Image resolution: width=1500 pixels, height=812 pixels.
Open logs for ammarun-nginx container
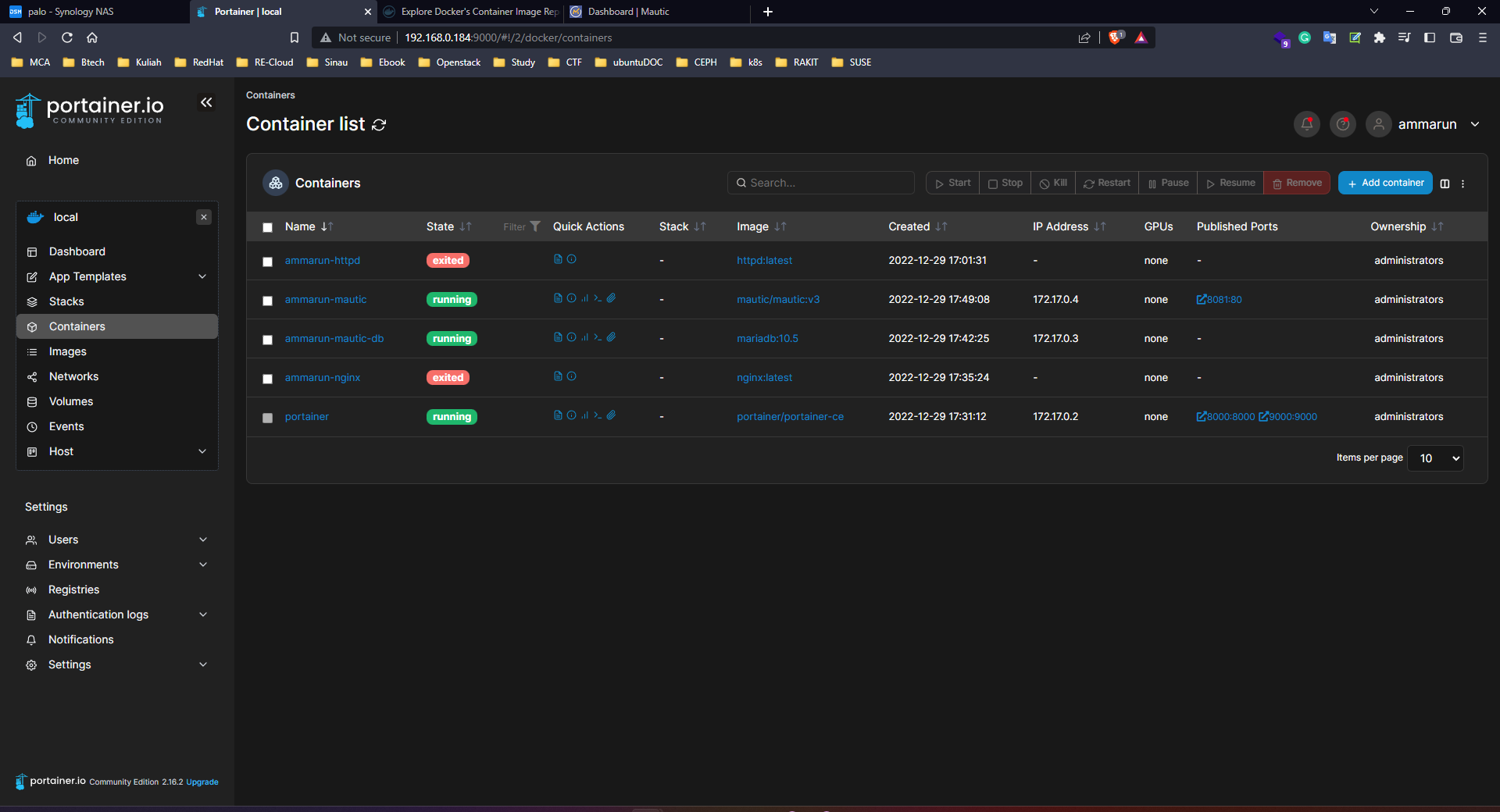(x=558, y=376)
